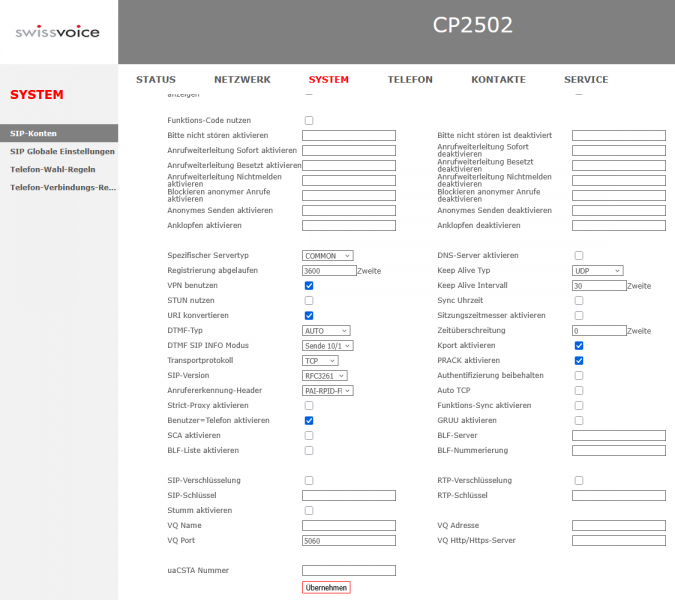675x600 pixels.
Task: Open the STATUS tab
Action: click(156, 80)
